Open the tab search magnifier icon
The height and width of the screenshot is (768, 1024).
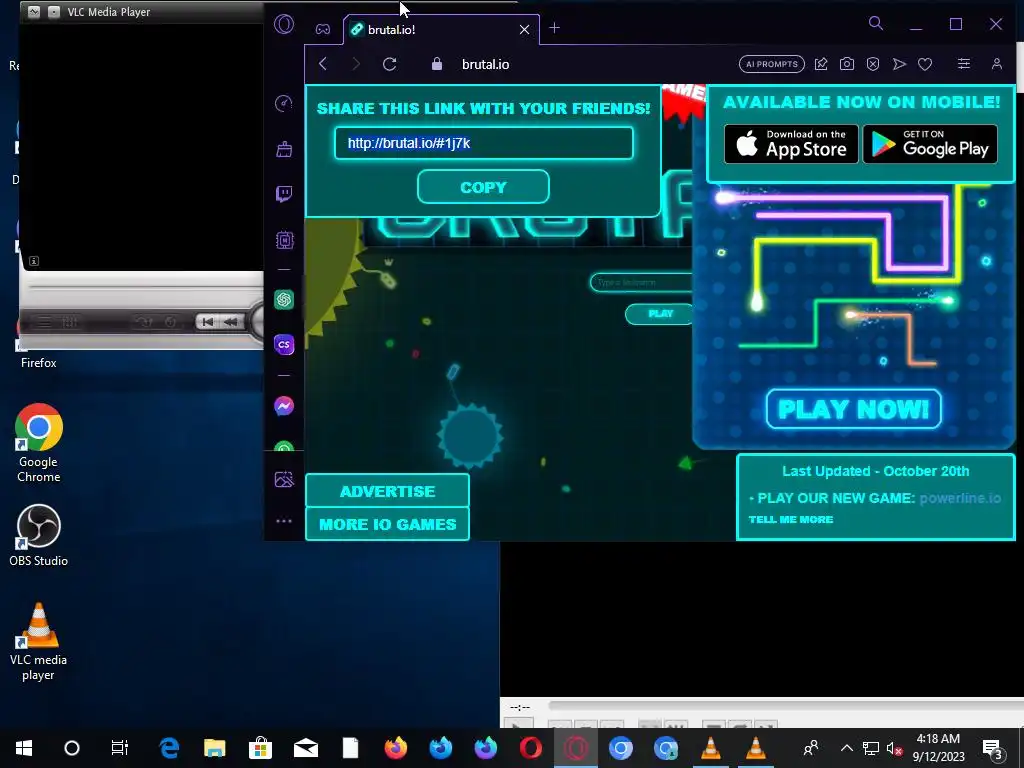876,24
